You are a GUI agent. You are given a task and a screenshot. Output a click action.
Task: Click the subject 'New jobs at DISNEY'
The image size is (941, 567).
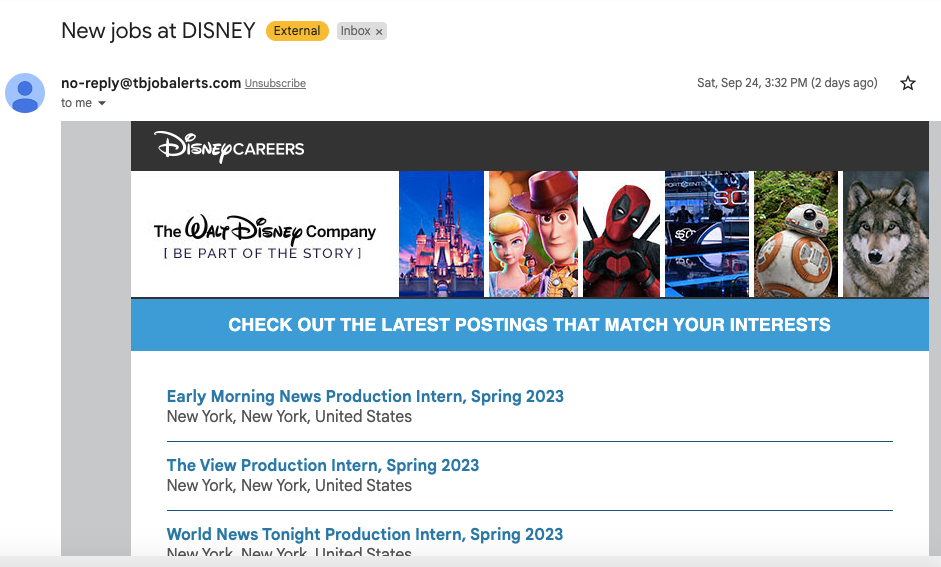[x=158, y=31]
